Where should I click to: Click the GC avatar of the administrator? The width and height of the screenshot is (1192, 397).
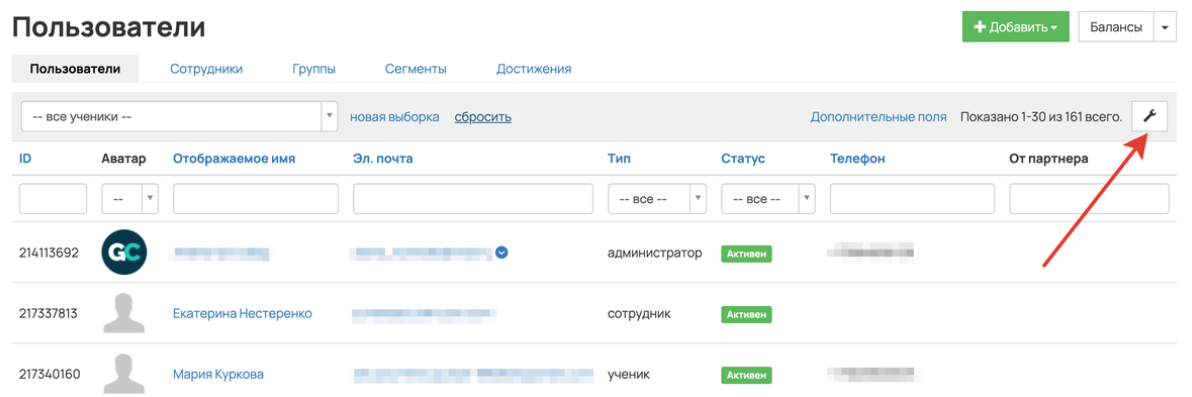(124, 252)
